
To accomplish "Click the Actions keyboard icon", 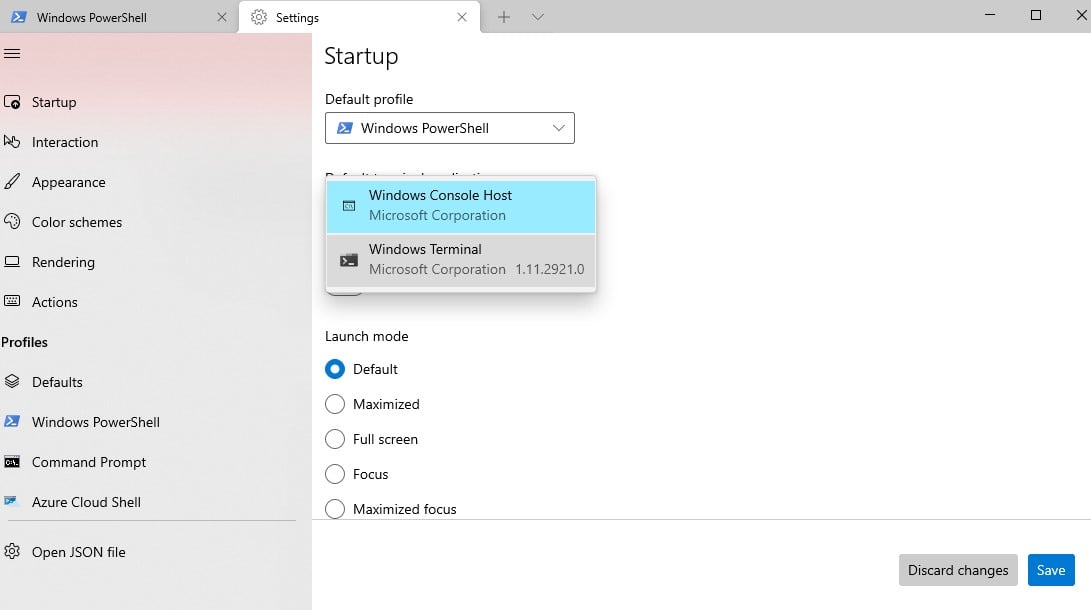I will point(13,302).
